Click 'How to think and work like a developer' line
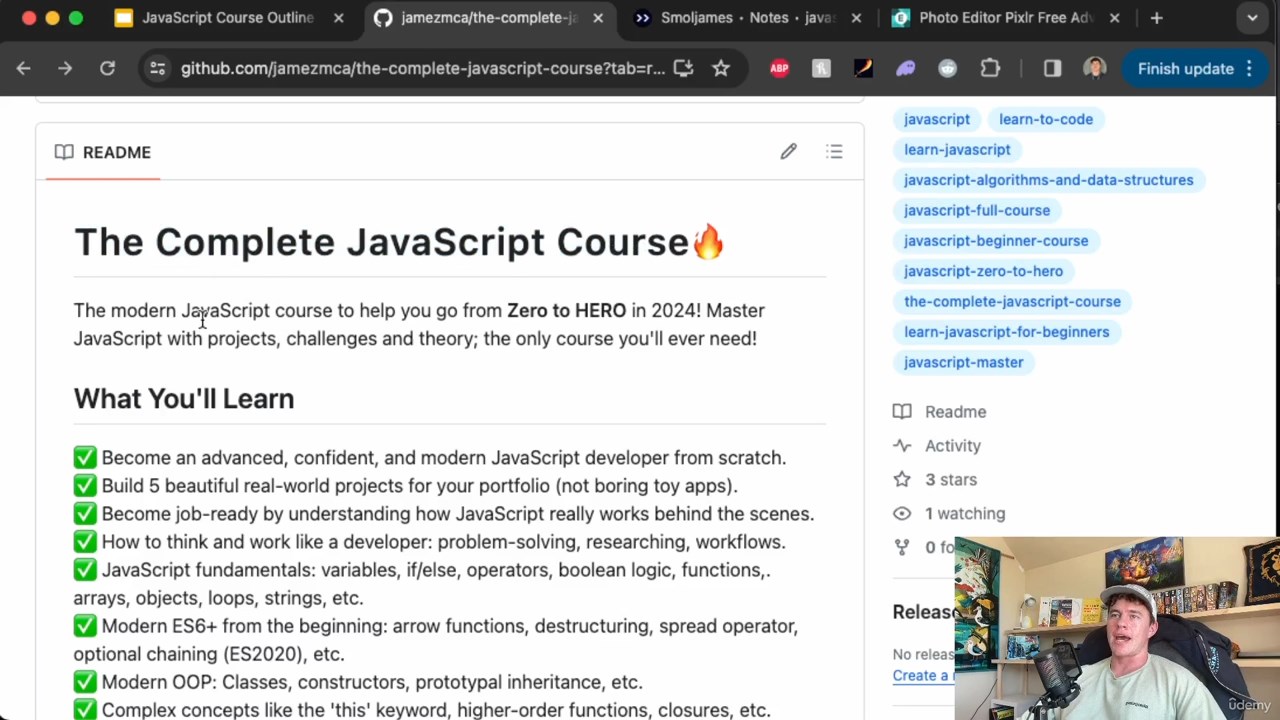The image size is (1280, 720). click(430, 541)
